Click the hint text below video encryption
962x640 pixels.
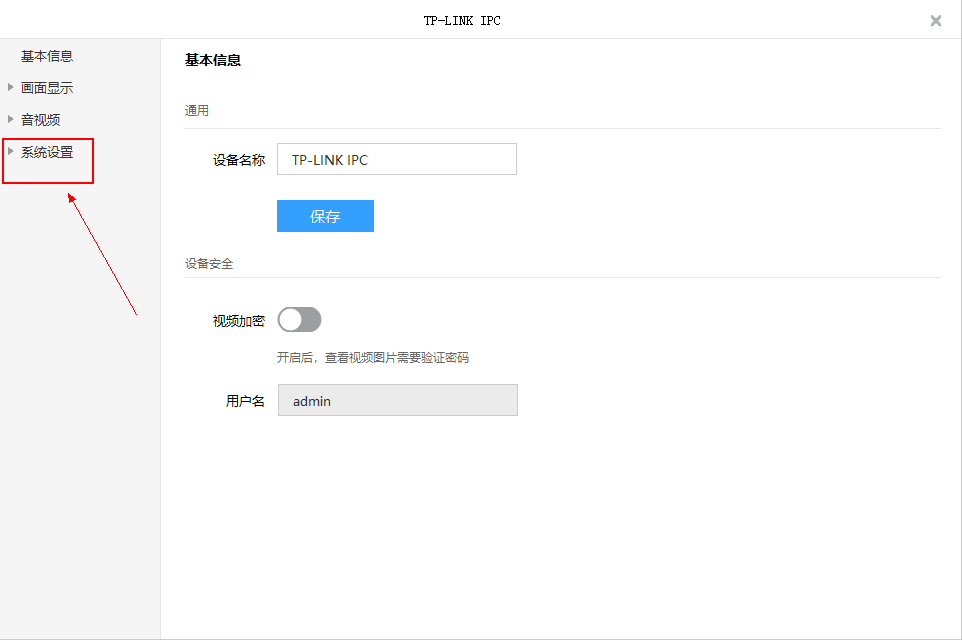point(373,358)
